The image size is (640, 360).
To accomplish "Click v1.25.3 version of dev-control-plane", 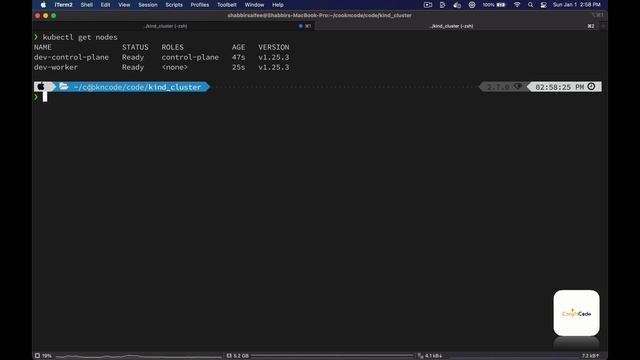I will point(273,57).
